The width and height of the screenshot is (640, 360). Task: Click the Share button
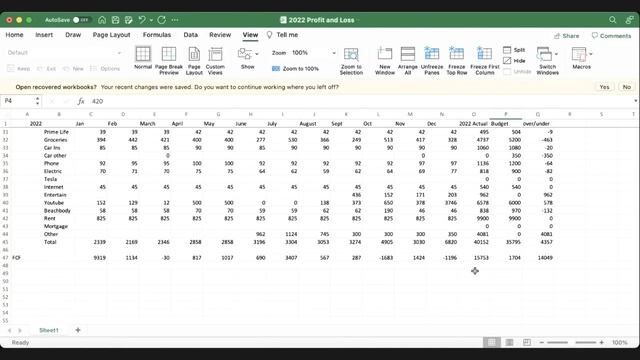coord(567,36)
